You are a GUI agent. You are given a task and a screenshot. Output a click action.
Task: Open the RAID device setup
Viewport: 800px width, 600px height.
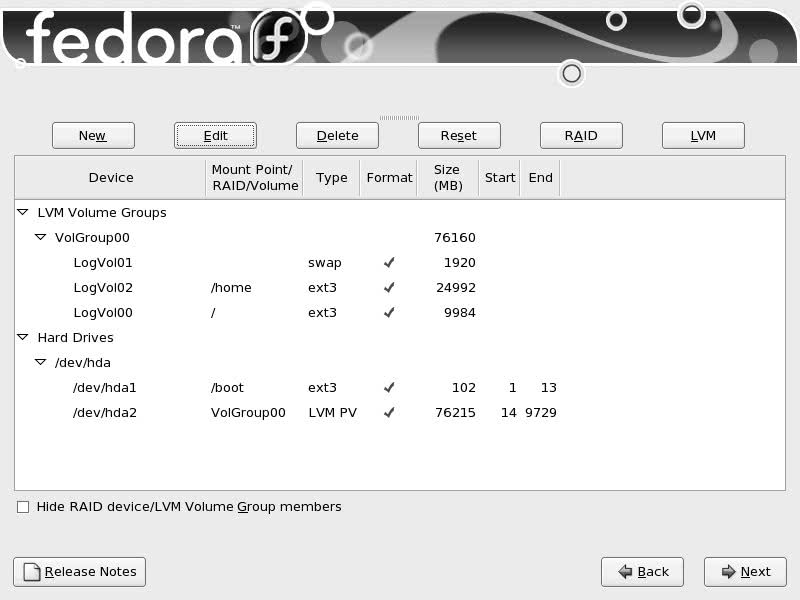click(581, 136)
